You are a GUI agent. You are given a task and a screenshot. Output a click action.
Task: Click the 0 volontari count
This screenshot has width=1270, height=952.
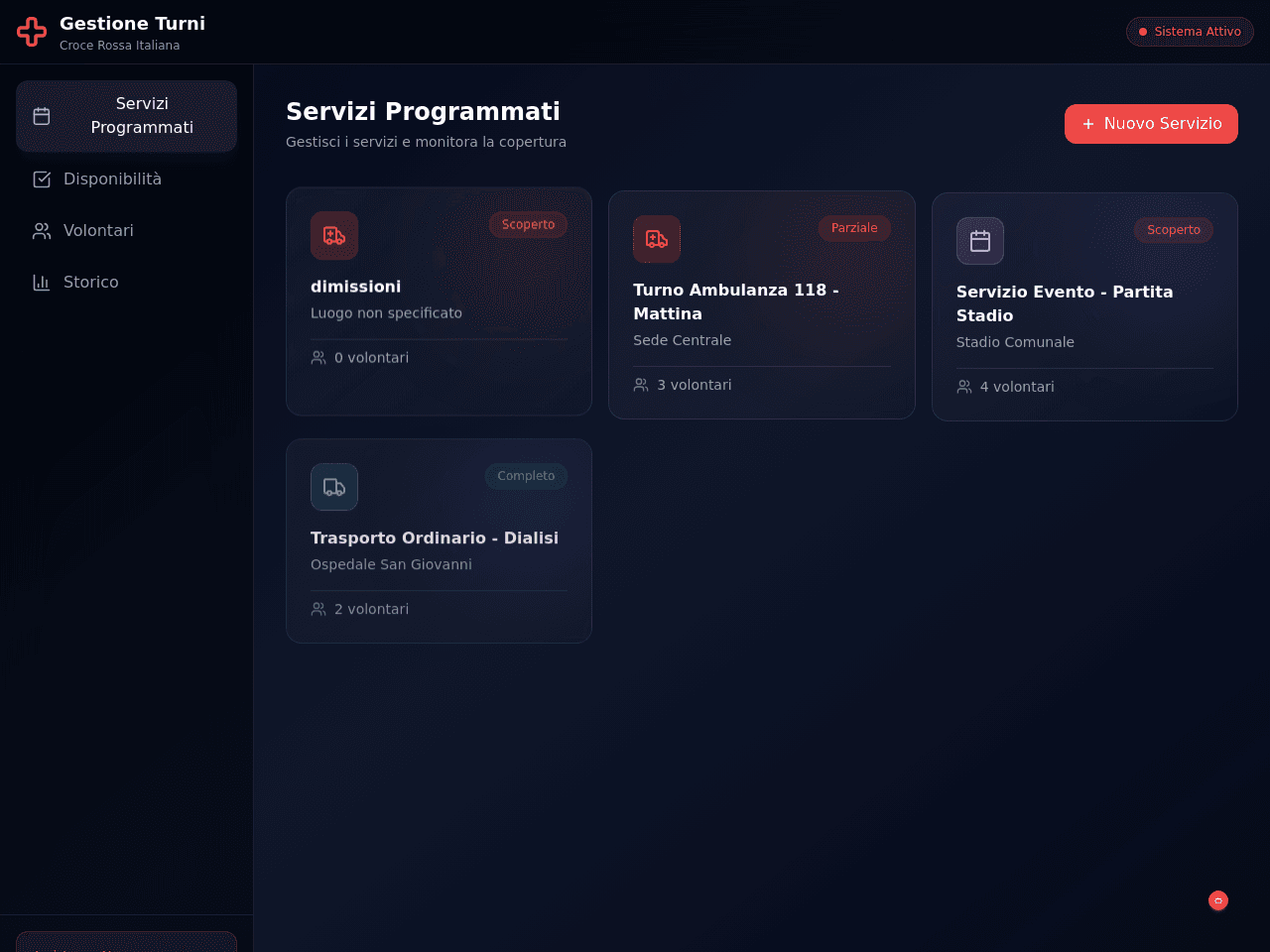click(371, 358)
